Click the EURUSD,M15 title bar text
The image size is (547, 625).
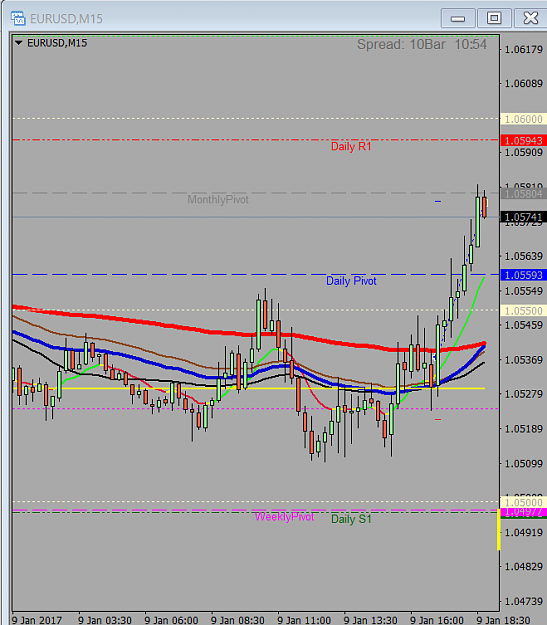tap(66, 19)
